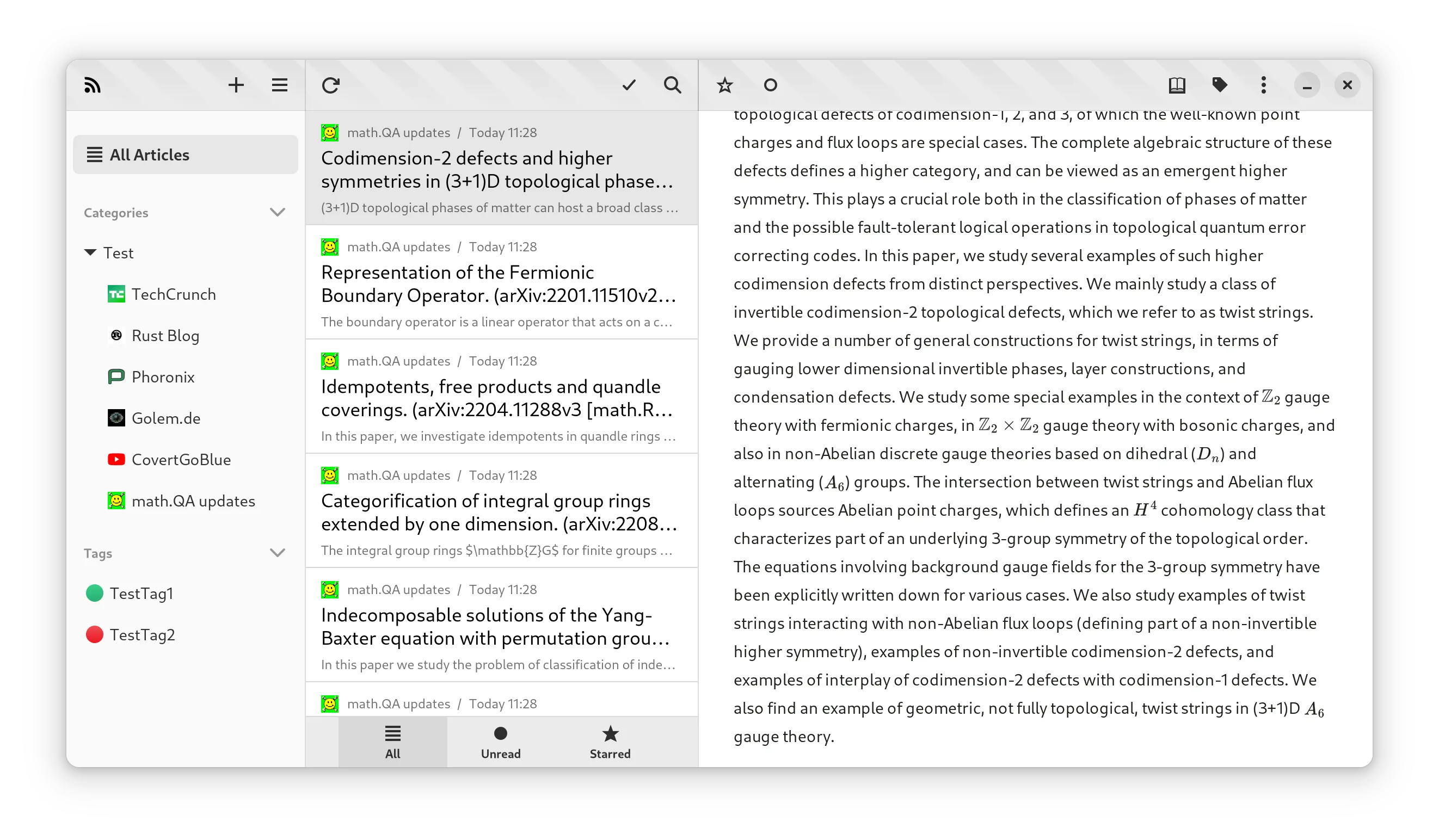Open the tag icon in the article toolbar
Screen dimensions: 1439x840
(x=1220, y=84)
